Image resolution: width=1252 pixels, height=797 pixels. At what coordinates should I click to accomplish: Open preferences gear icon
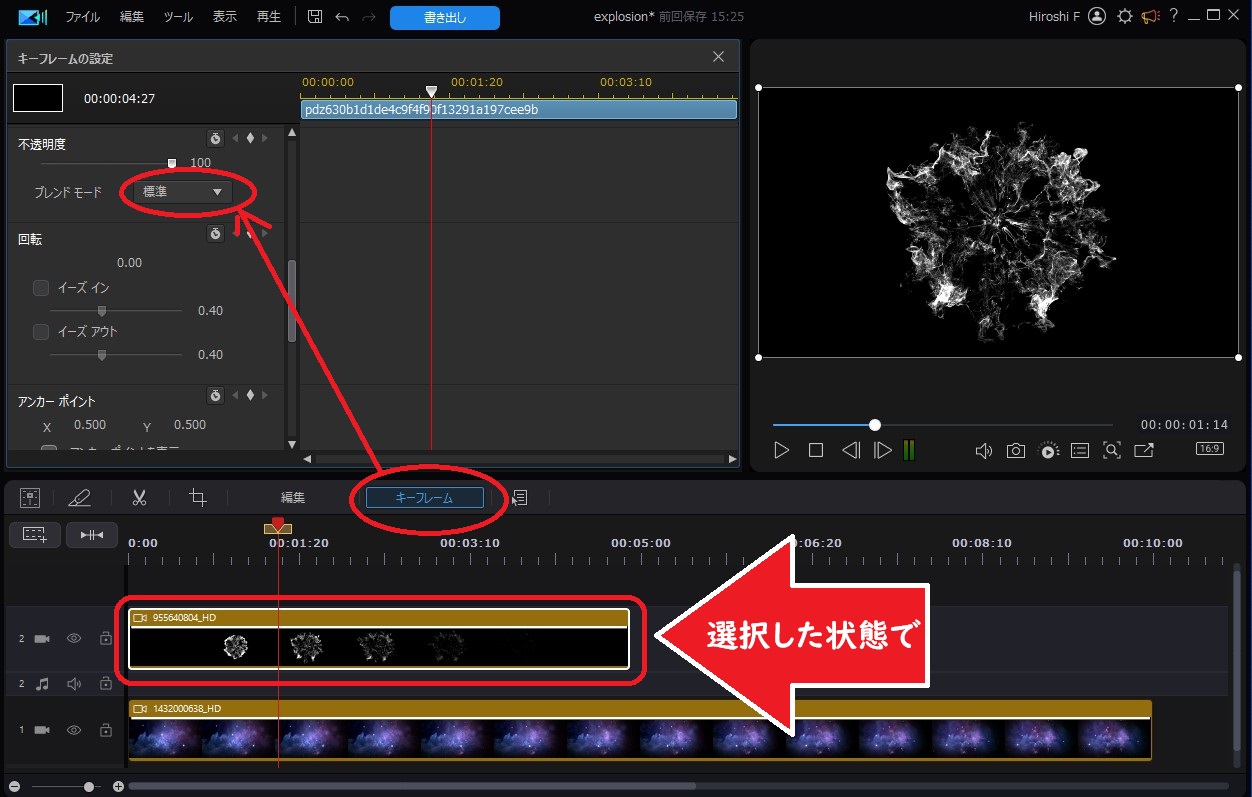(1125, 16)
